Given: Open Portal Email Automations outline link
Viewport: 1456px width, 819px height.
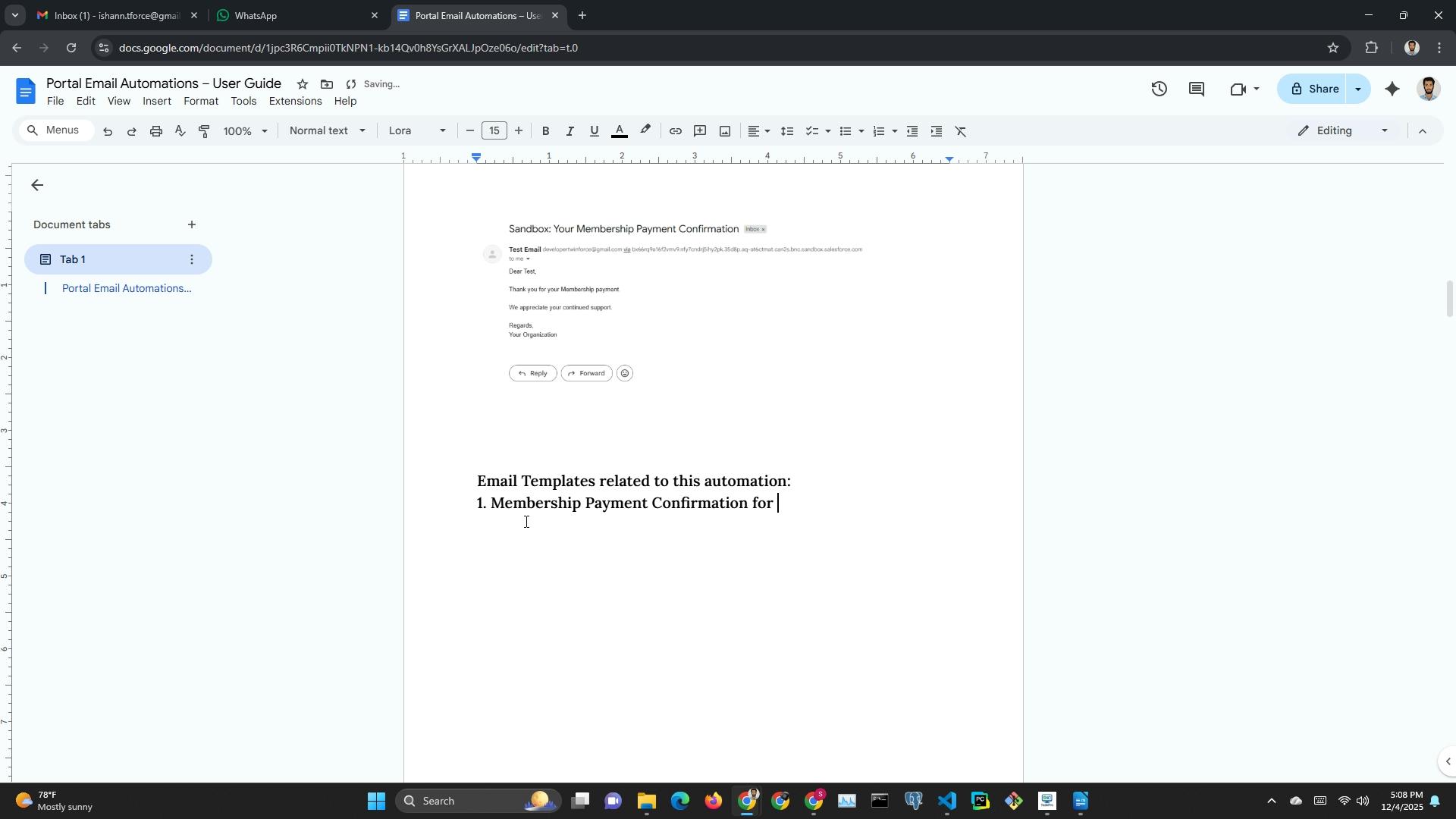Looking at the screenshot, I should tap(127, 289).
